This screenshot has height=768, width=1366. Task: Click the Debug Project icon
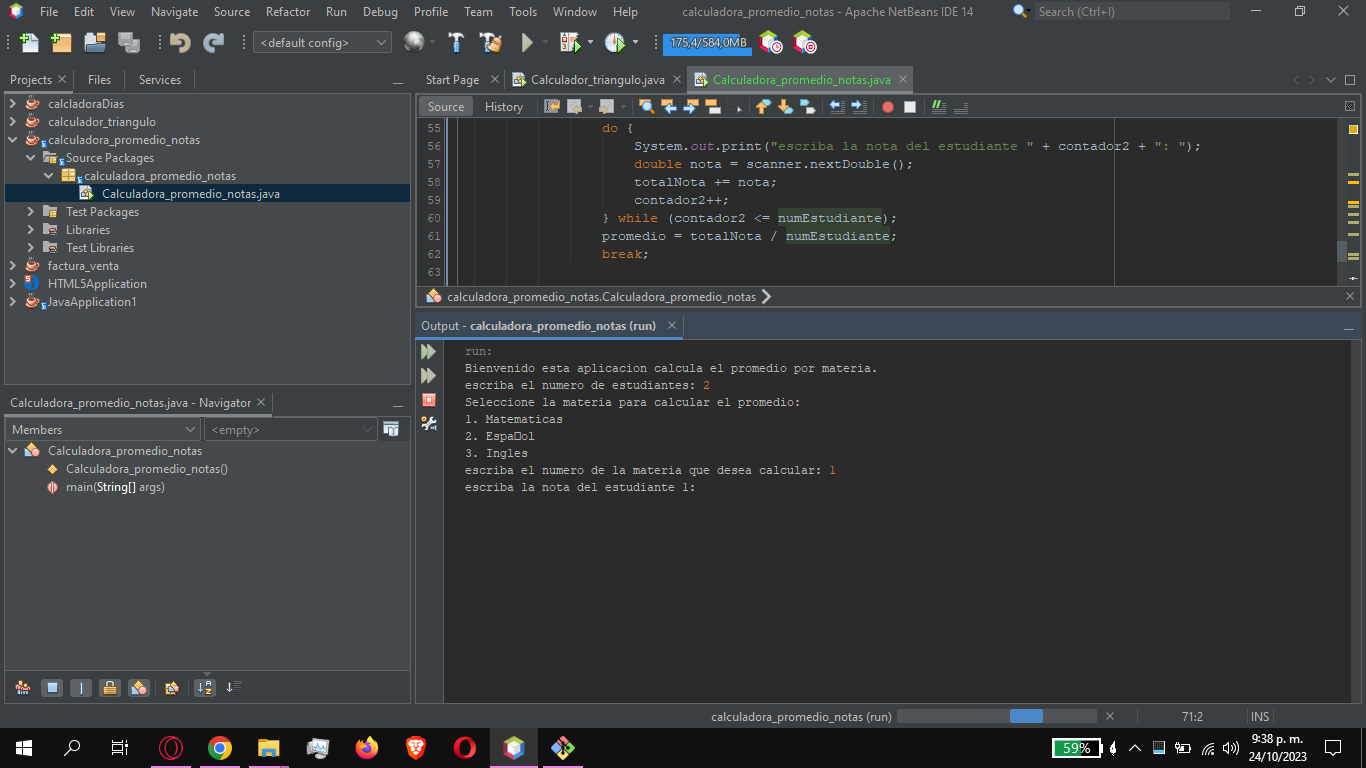point(571,42)
